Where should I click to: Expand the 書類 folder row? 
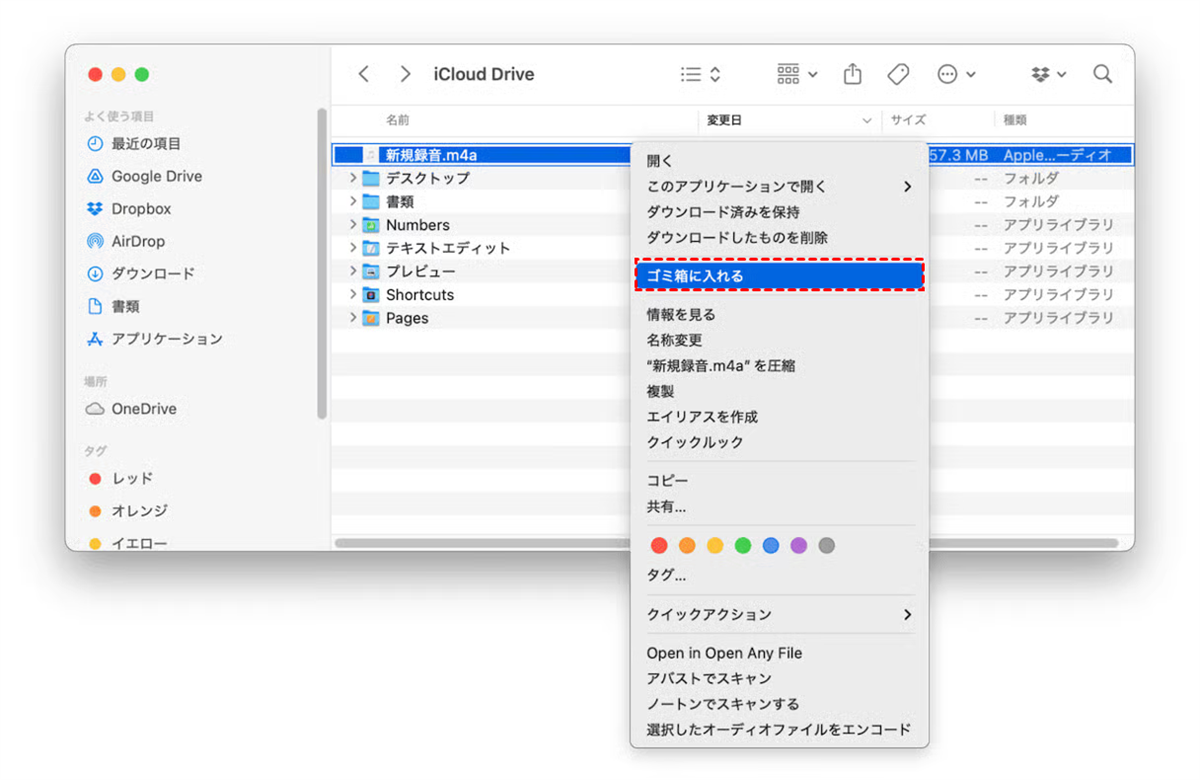point(353,201)
